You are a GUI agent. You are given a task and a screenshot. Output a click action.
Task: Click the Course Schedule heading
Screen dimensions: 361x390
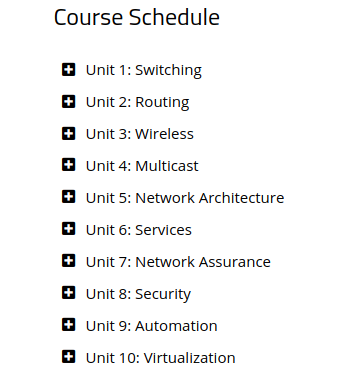point(137,17)
